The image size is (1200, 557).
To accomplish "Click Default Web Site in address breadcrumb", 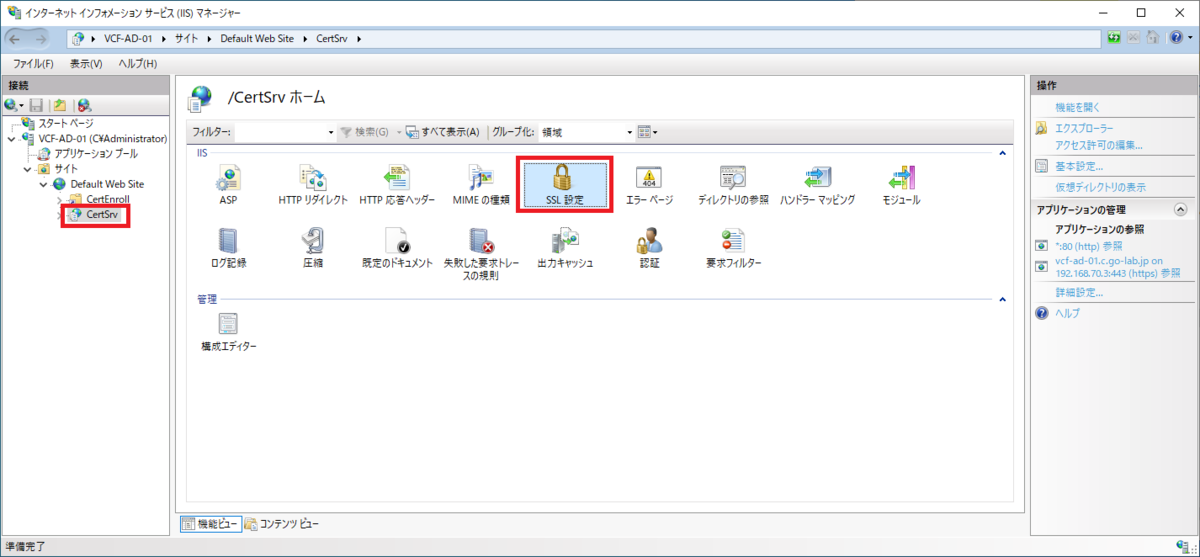I will 256,39.
